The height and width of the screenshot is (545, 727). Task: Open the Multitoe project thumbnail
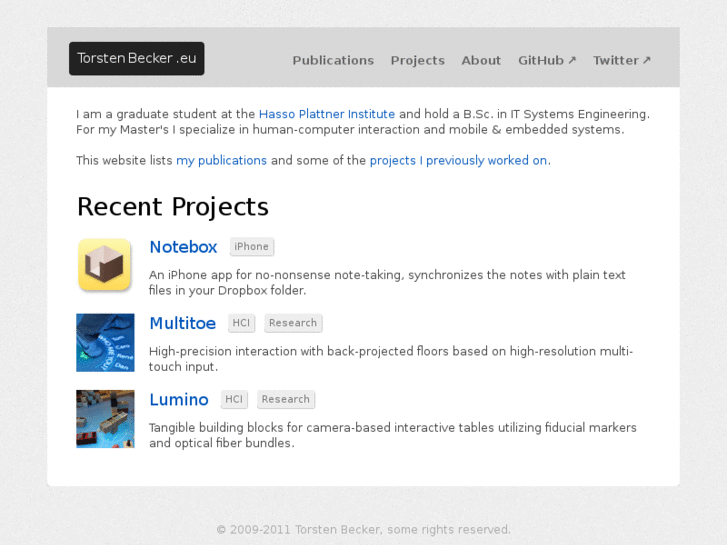[105, 343]
